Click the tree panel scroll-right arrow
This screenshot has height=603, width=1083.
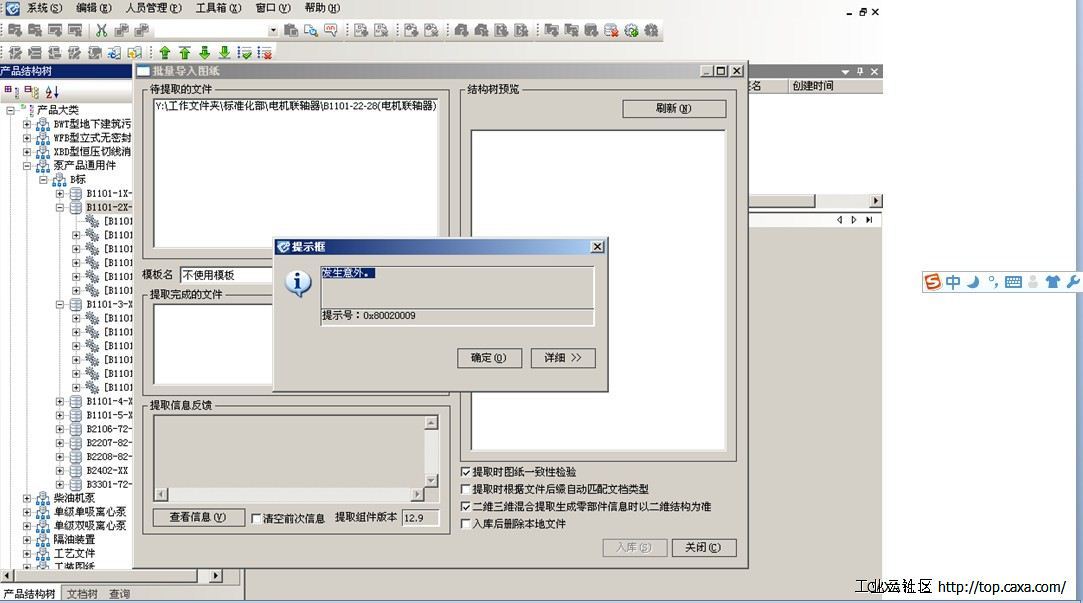tap(215, 575)
